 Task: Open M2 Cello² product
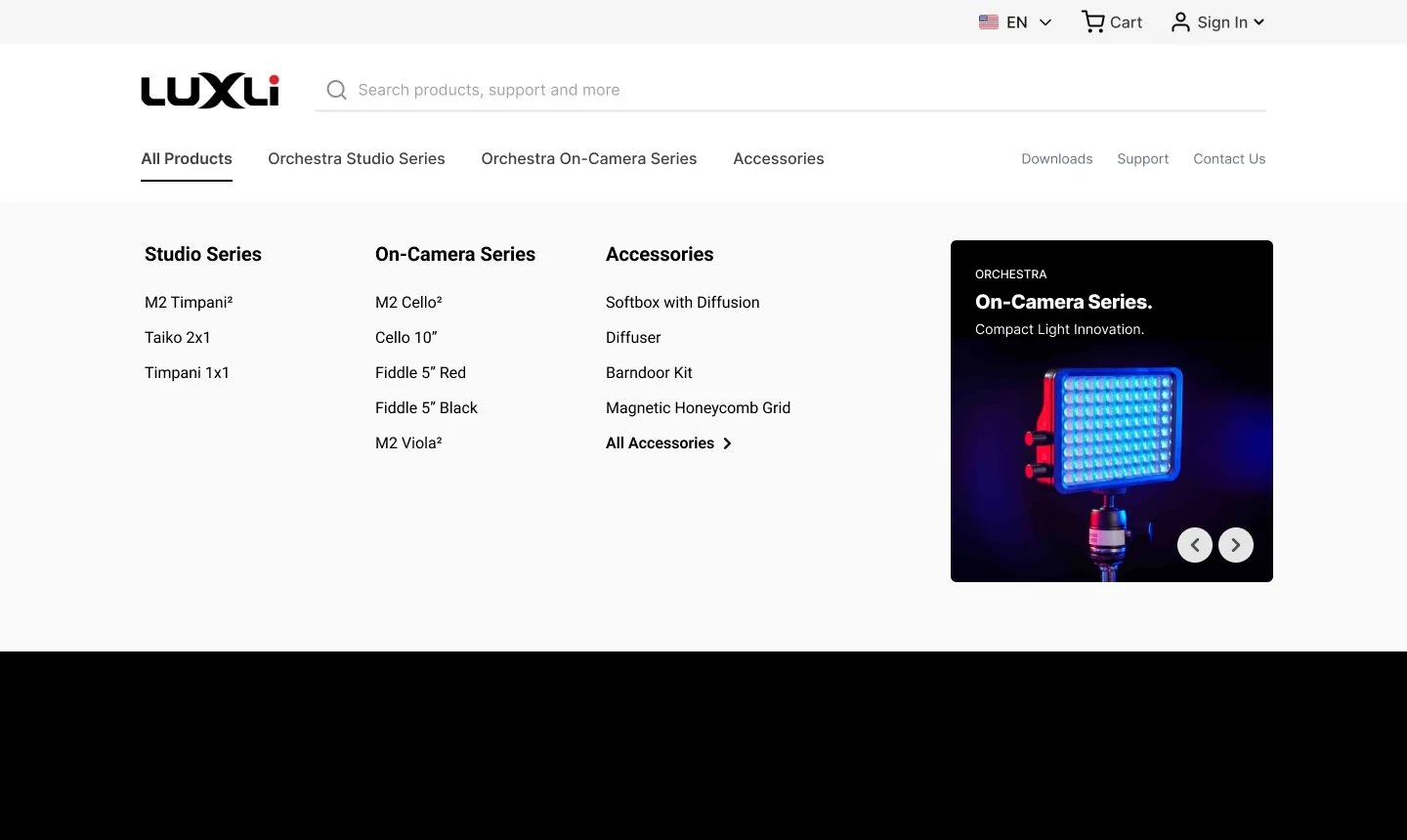point(408,302)
